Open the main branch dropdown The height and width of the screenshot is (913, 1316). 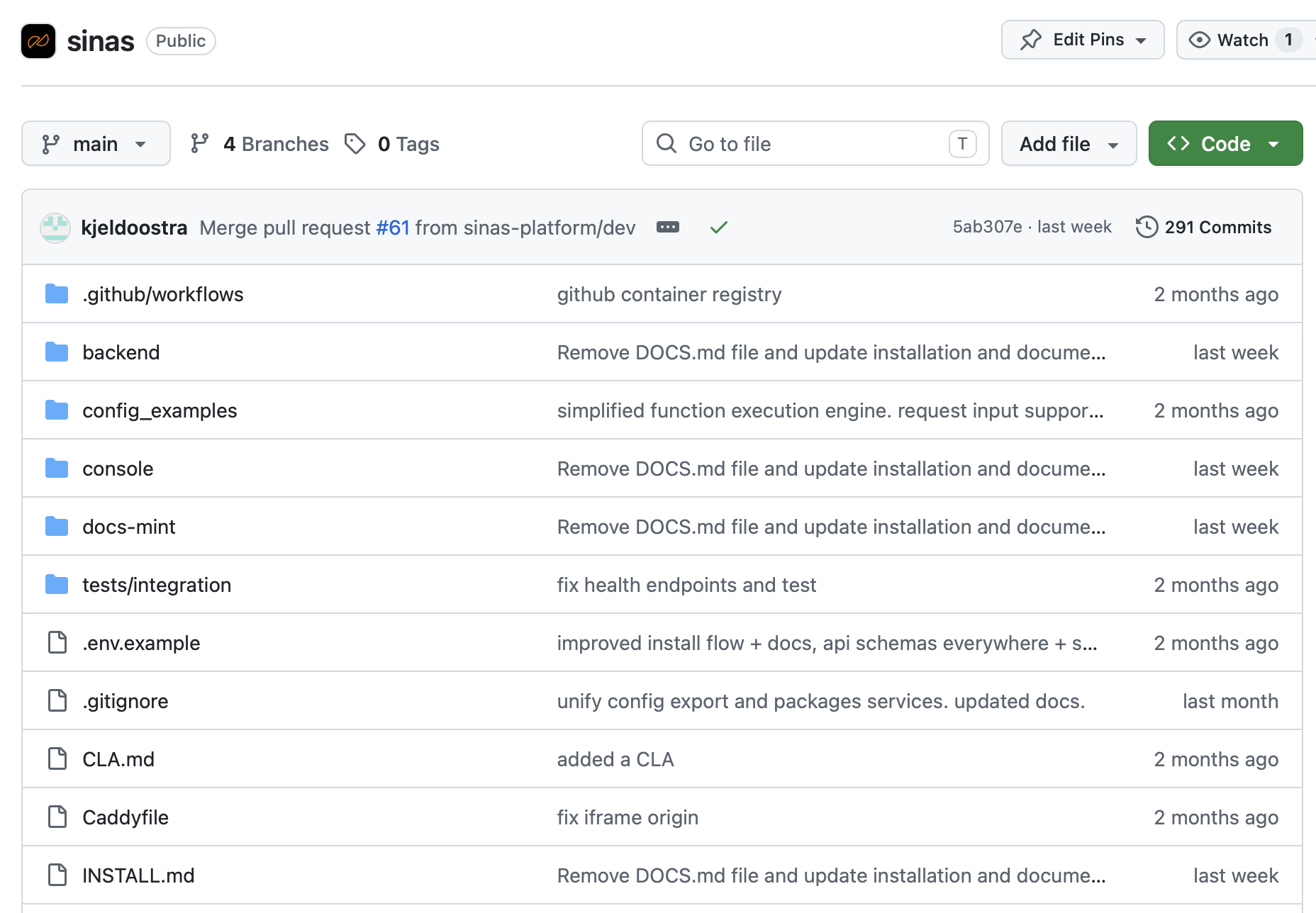tap(96, 143)
